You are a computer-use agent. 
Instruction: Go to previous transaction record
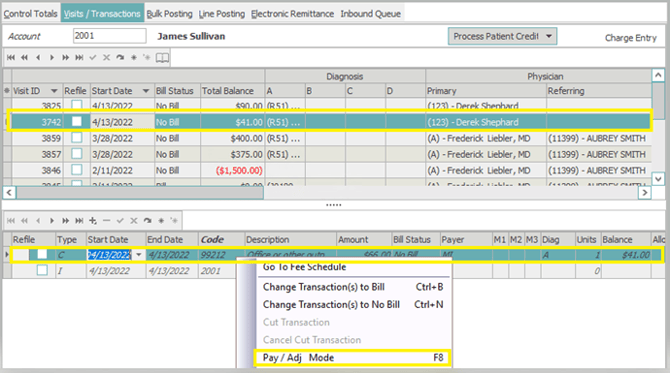pos(38,220)
